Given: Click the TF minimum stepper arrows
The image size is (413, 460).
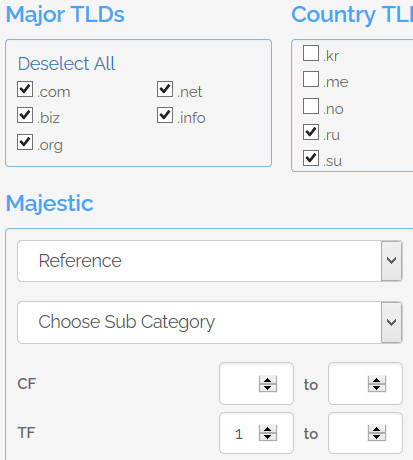Looking at the screenshot, I should click(268, 433).
